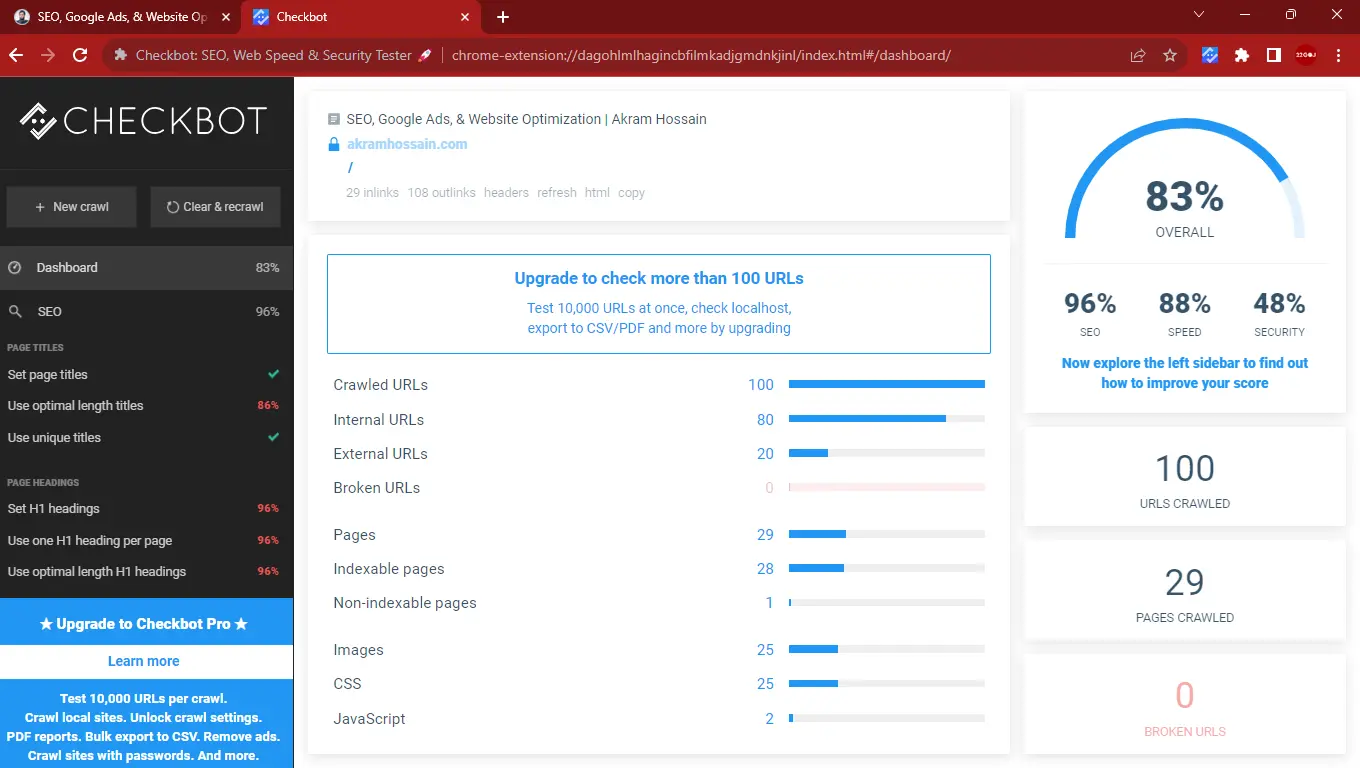Click the Learn more link
1360x768 pixels.
[x=144, y=661]
